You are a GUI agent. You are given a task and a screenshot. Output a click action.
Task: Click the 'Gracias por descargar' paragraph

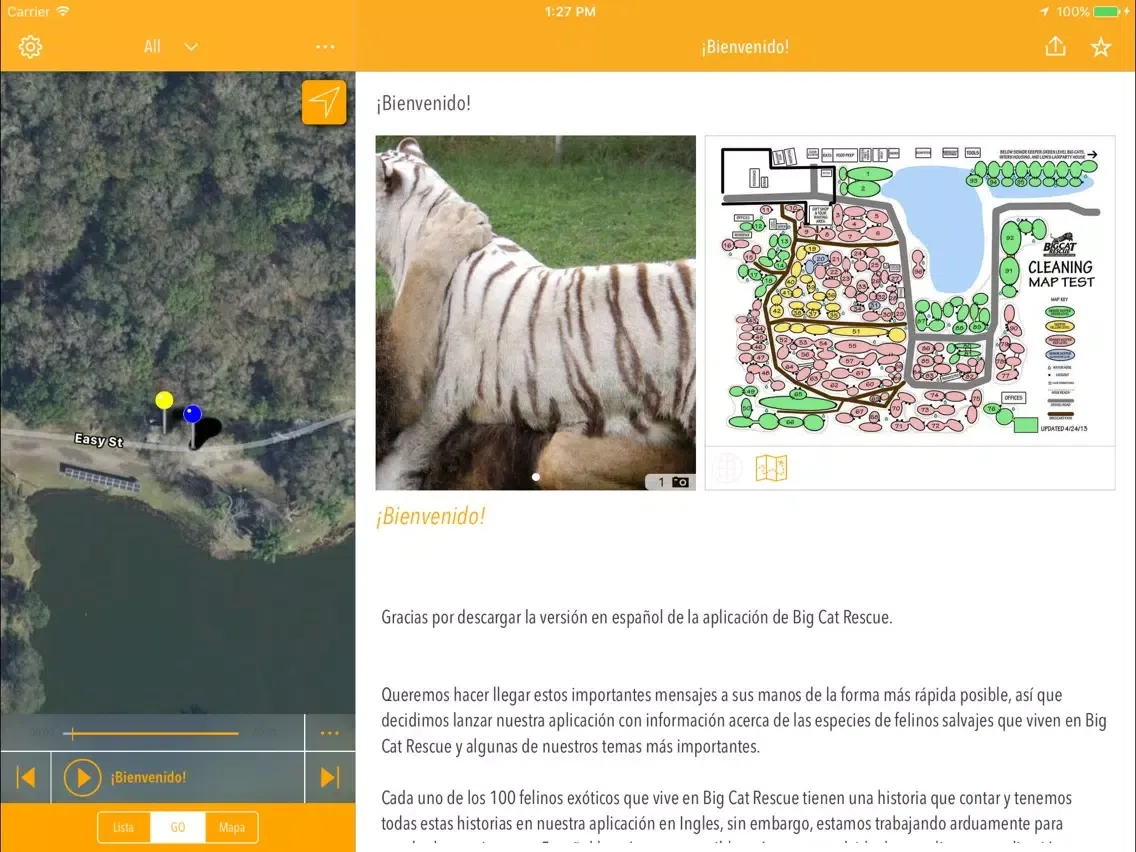[637, 617]
